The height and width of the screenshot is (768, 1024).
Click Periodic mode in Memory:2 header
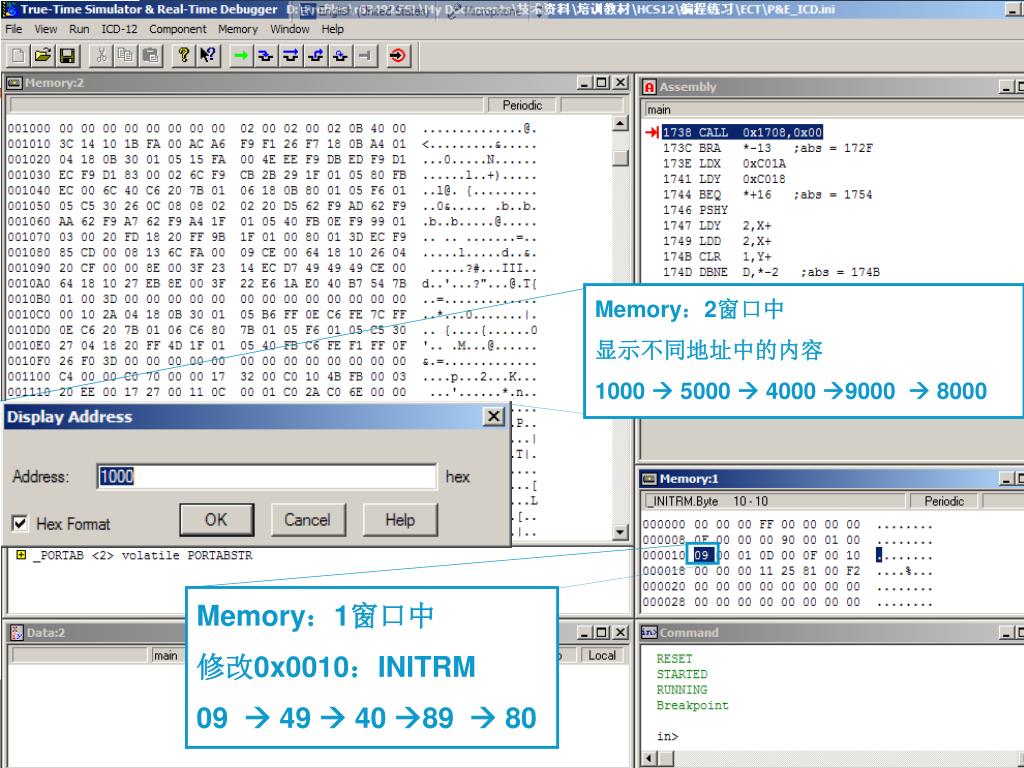pos(522,105)
